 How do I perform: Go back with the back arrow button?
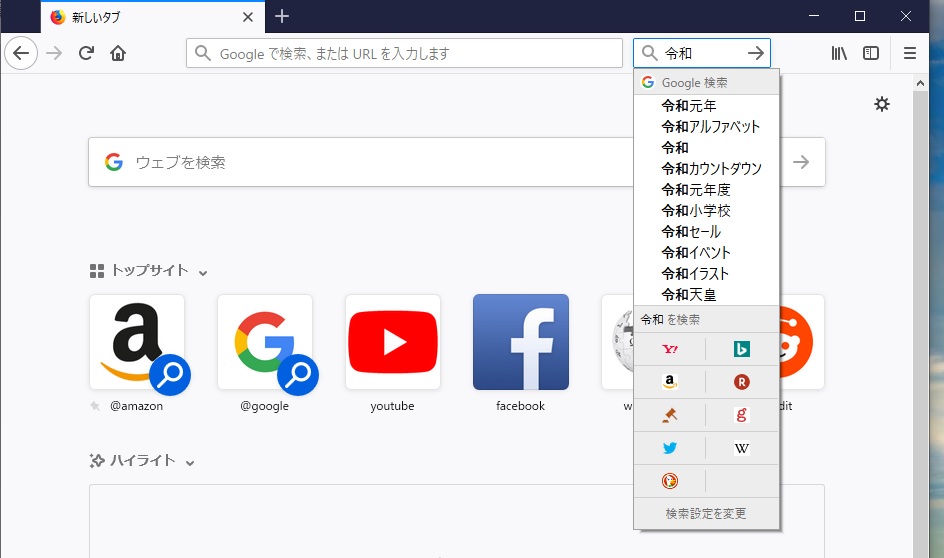point(21,54)
